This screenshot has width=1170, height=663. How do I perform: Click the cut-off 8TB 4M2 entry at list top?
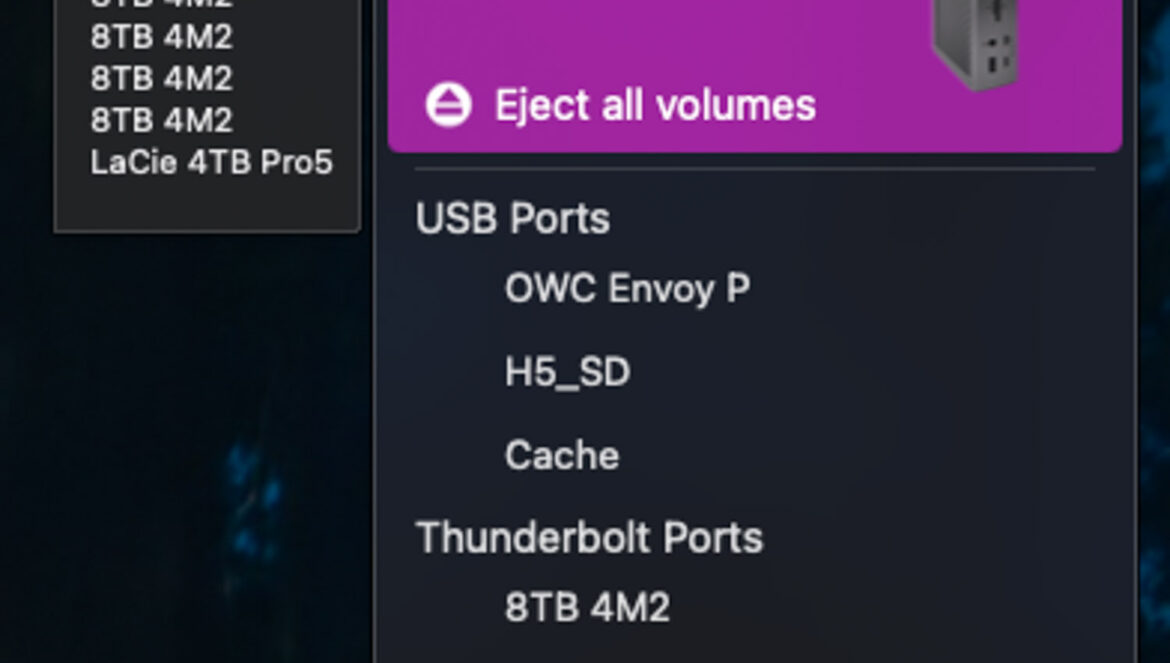[x=161, y=4]
